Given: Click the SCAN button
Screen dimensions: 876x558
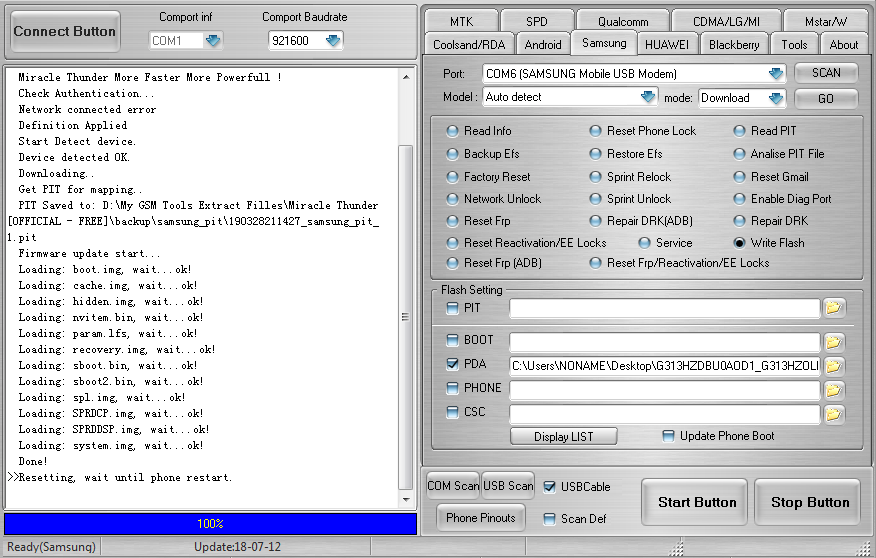Looking at the screenshot, I should [x=826, y=73].
